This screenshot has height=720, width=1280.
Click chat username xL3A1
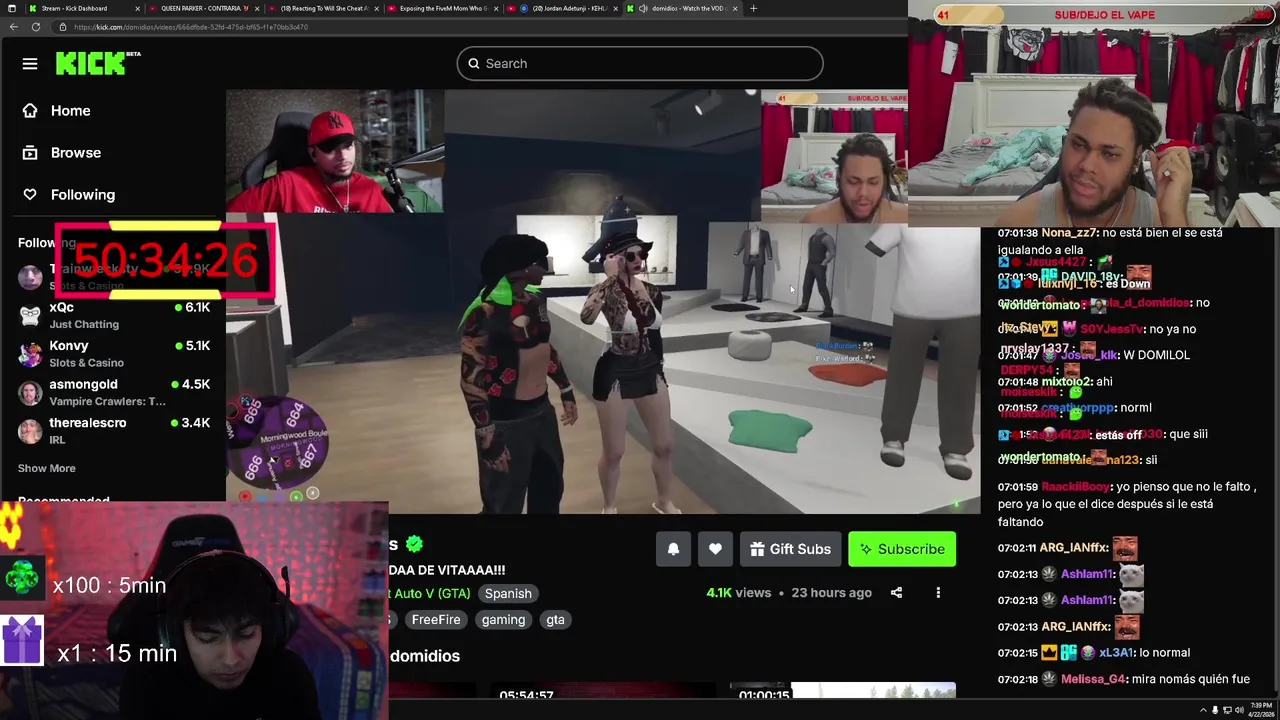(1115, 653)
